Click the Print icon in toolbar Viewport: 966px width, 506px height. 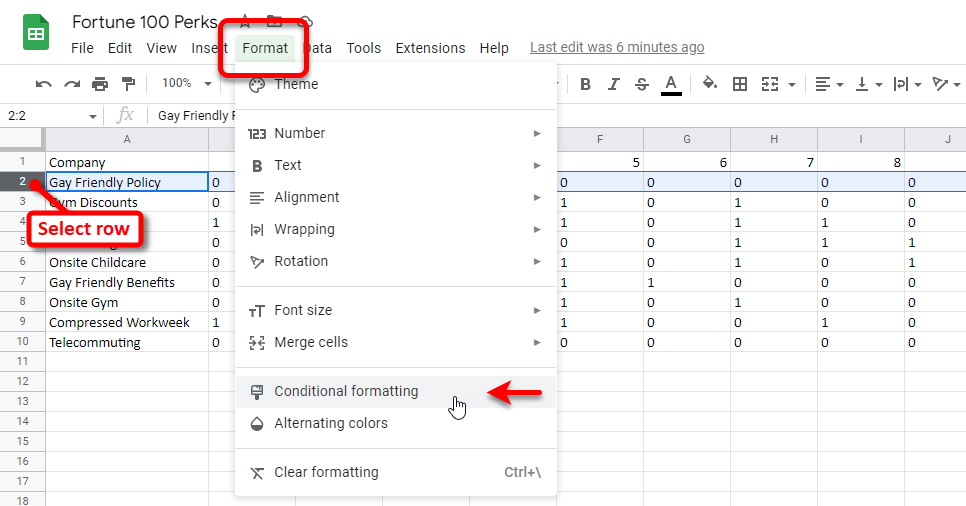click(100, 84)
